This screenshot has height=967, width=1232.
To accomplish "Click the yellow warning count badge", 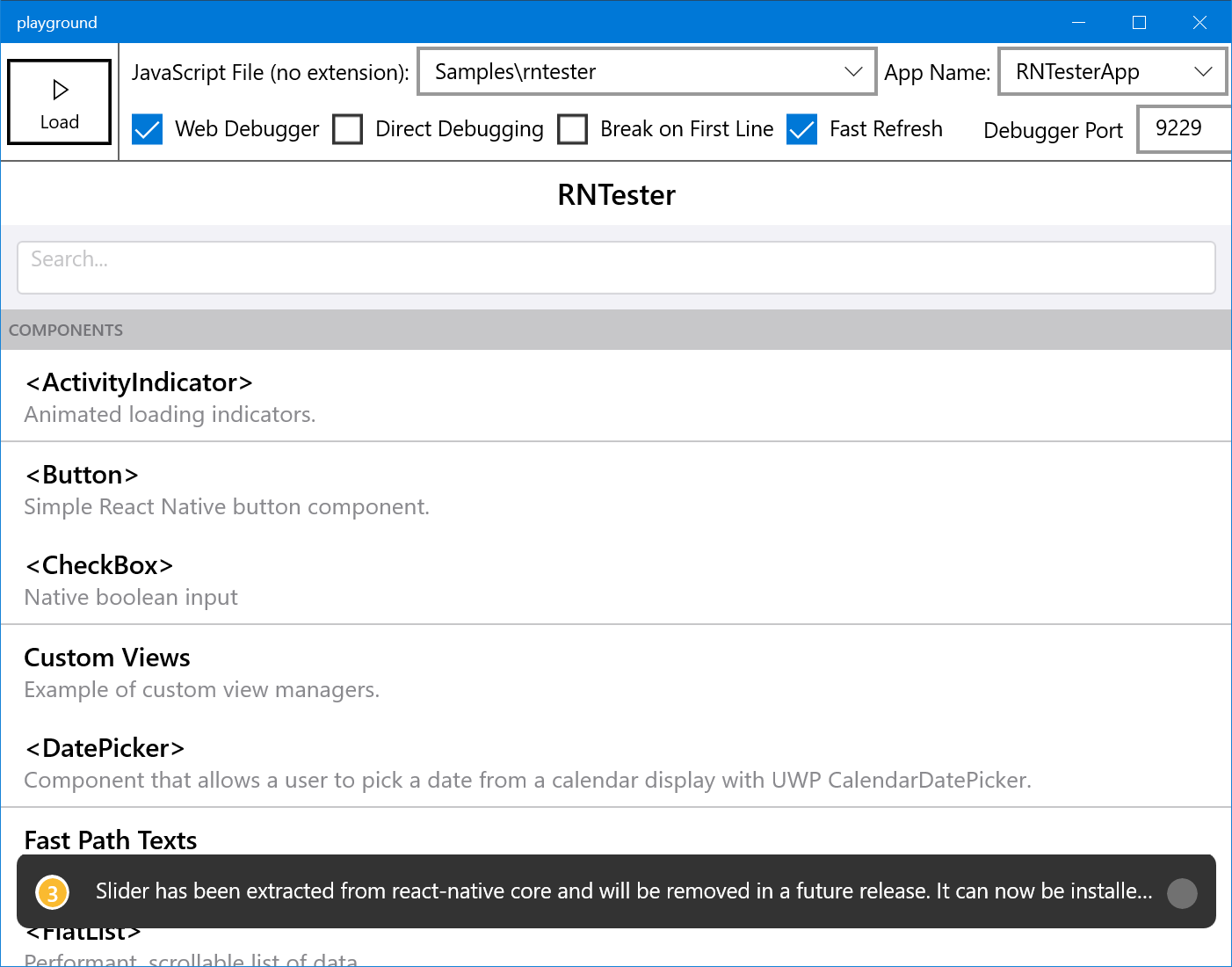I will [x=52, y=891].
